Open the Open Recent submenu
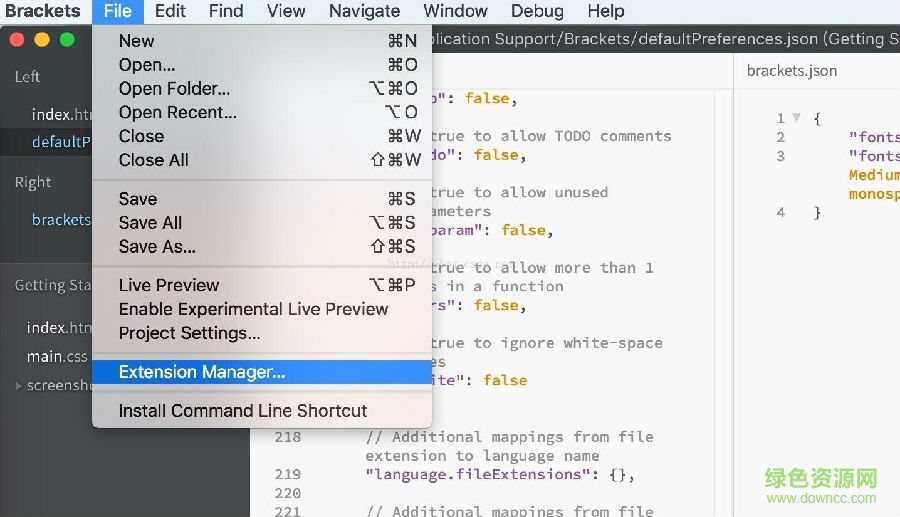 pyautogui.click(x=178, y=112)
